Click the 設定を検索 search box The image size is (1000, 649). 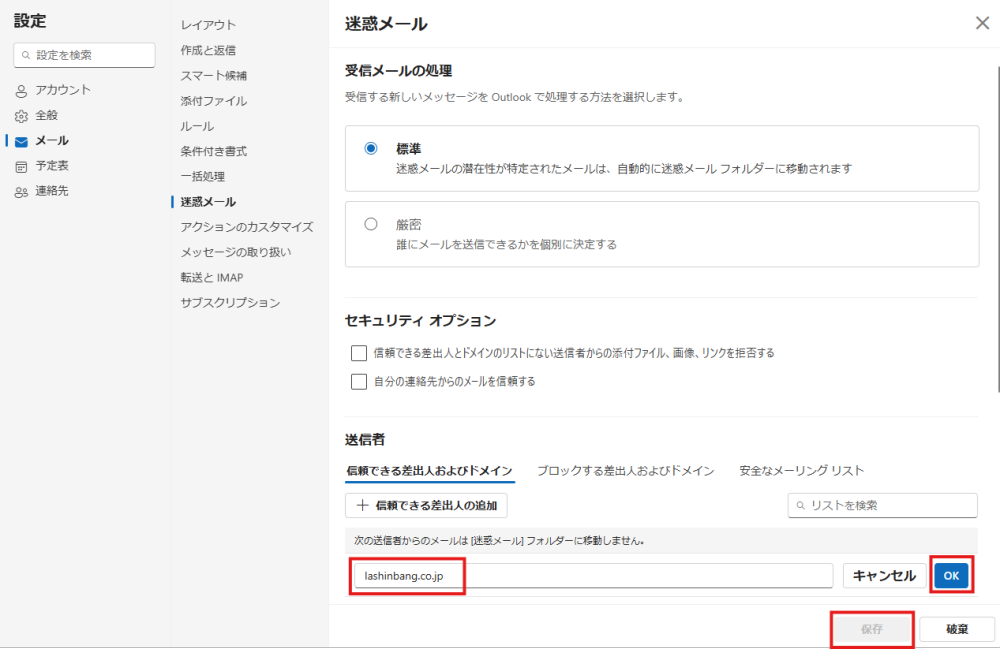(85, 55)
